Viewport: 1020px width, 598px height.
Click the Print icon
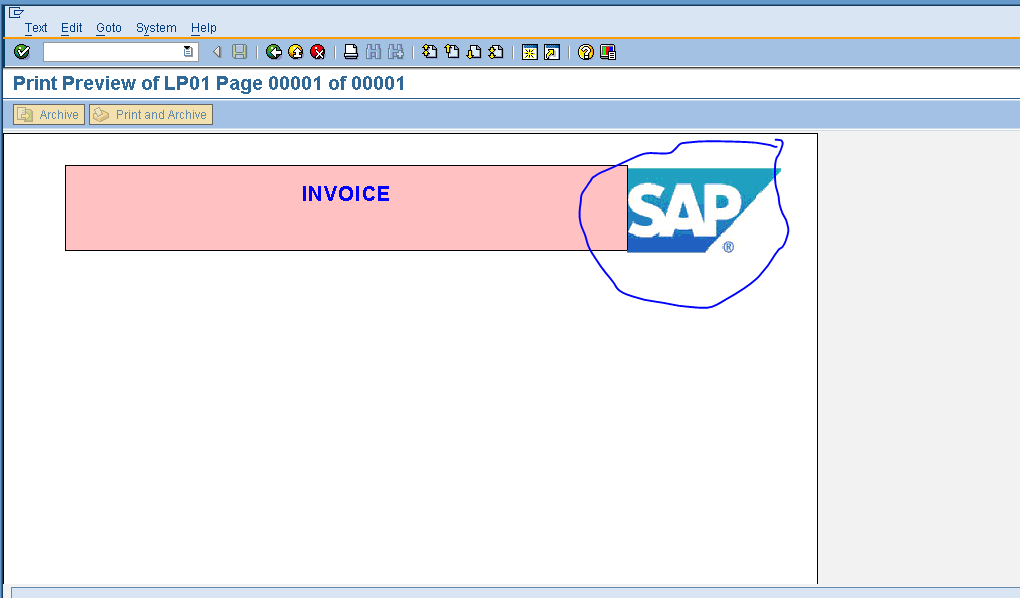[x=350, y=51]
